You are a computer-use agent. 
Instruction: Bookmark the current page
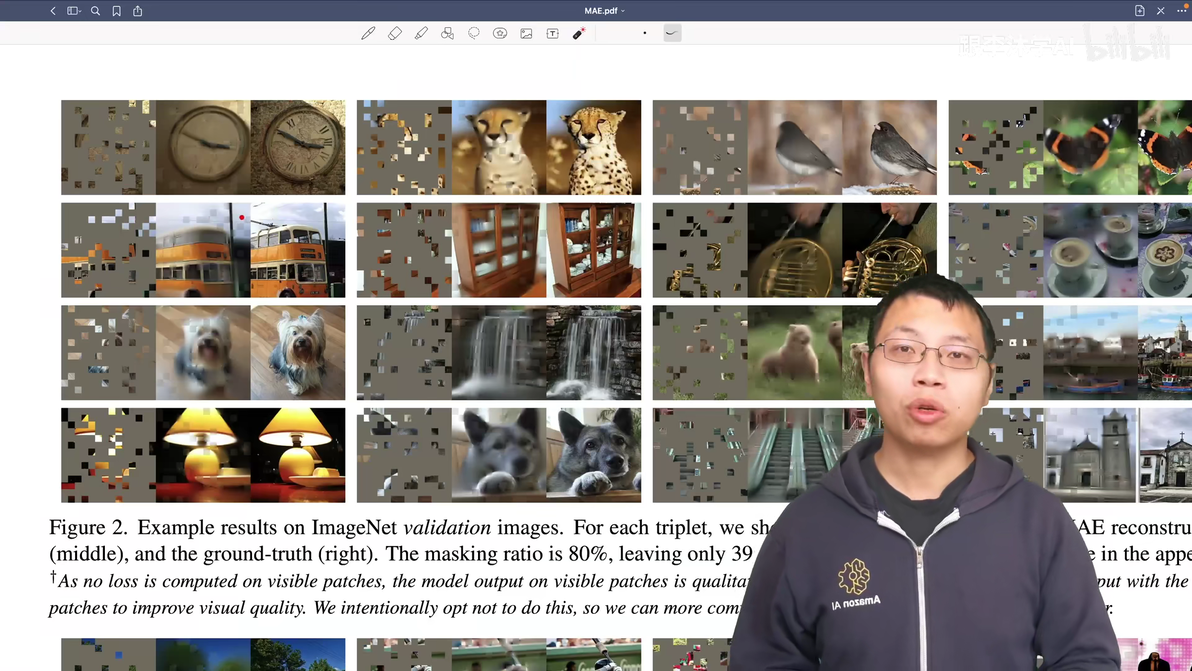tap(116, 11)
